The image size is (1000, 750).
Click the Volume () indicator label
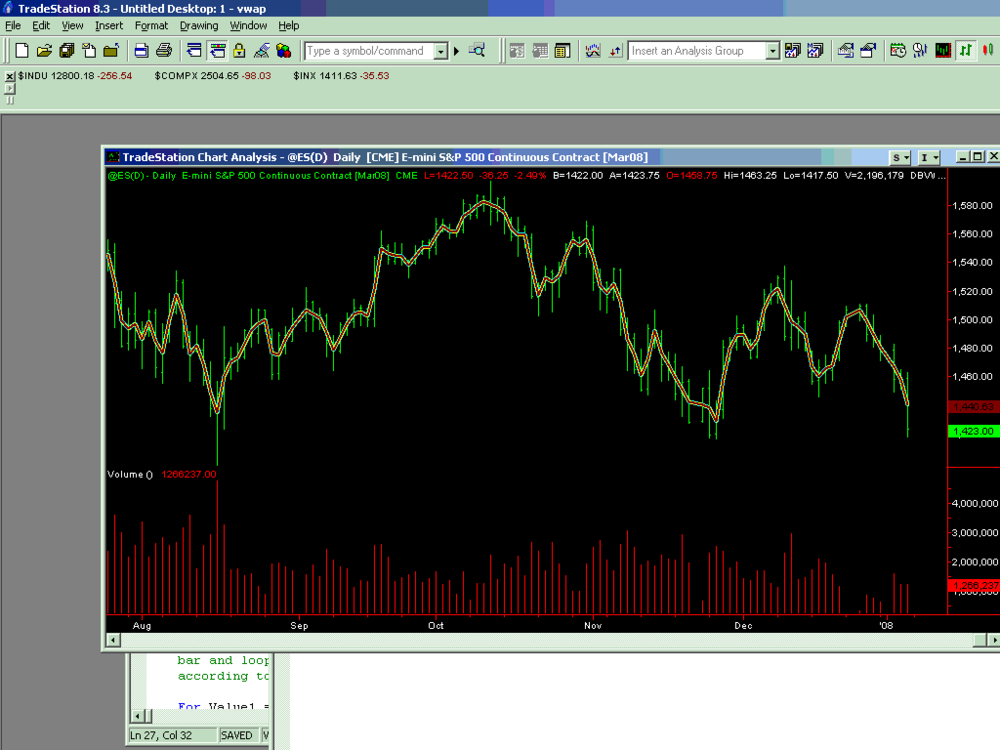click(x=130, y=474)
